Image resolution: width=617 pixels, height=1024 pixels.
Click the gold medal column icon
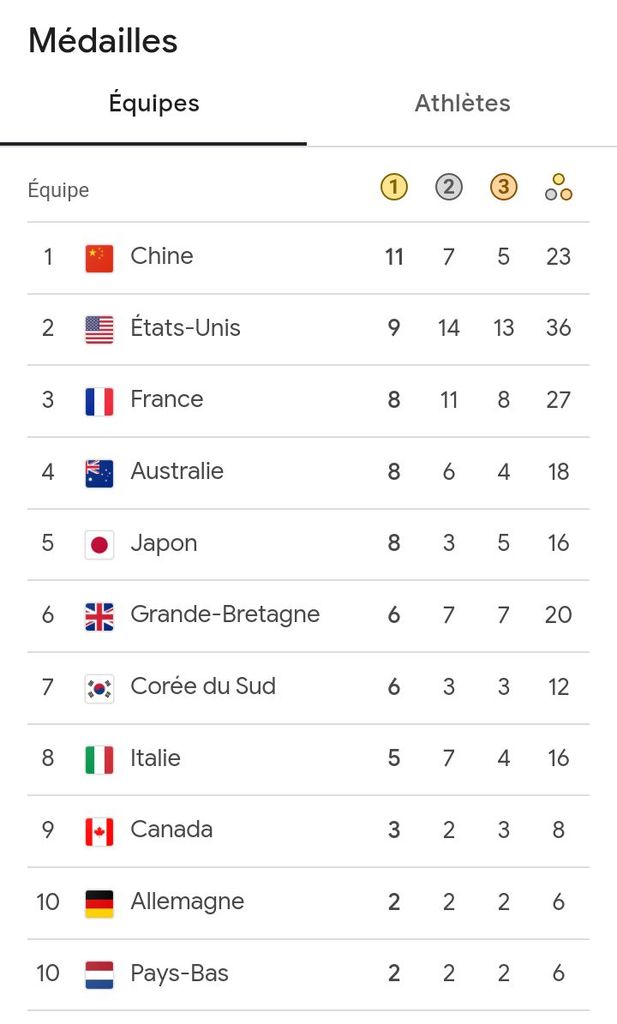[394, 187]
